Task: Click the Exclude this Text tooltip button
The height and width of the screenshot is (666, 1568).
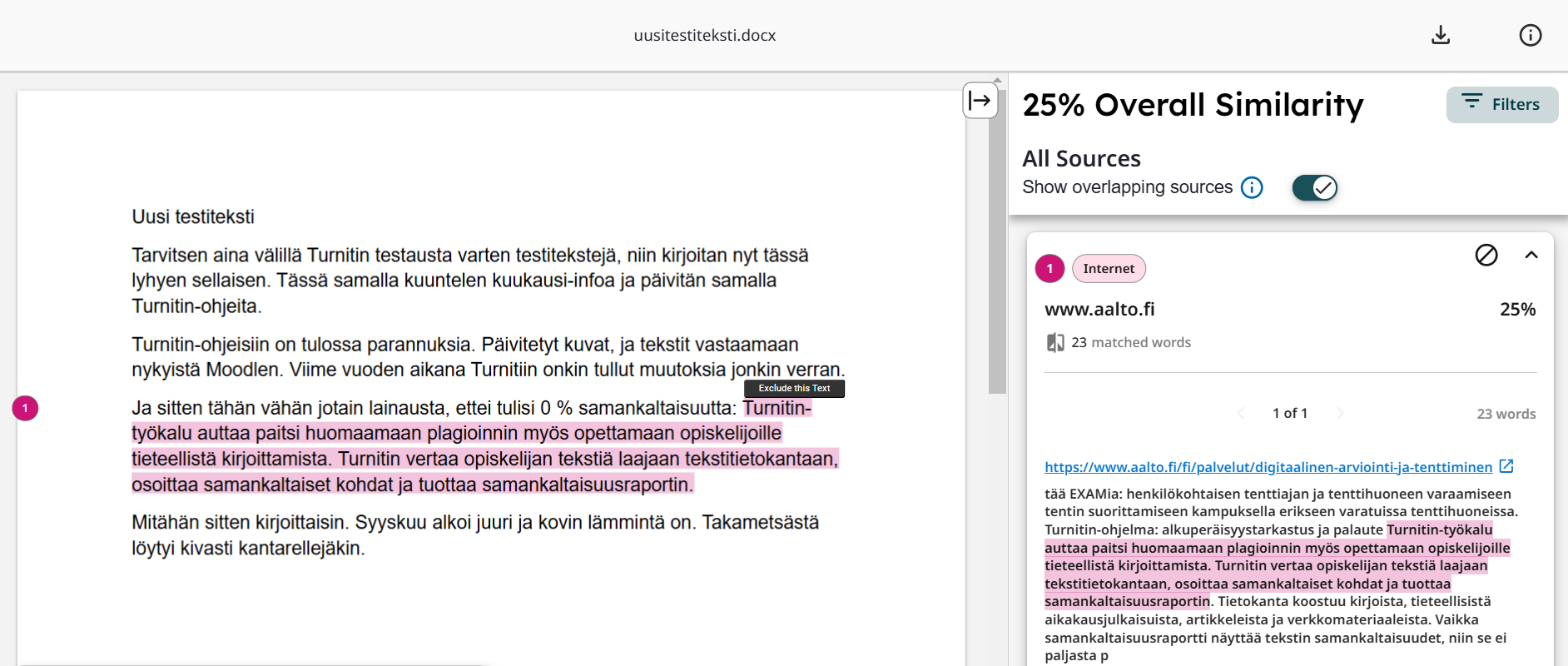Action: pos(794,388)
